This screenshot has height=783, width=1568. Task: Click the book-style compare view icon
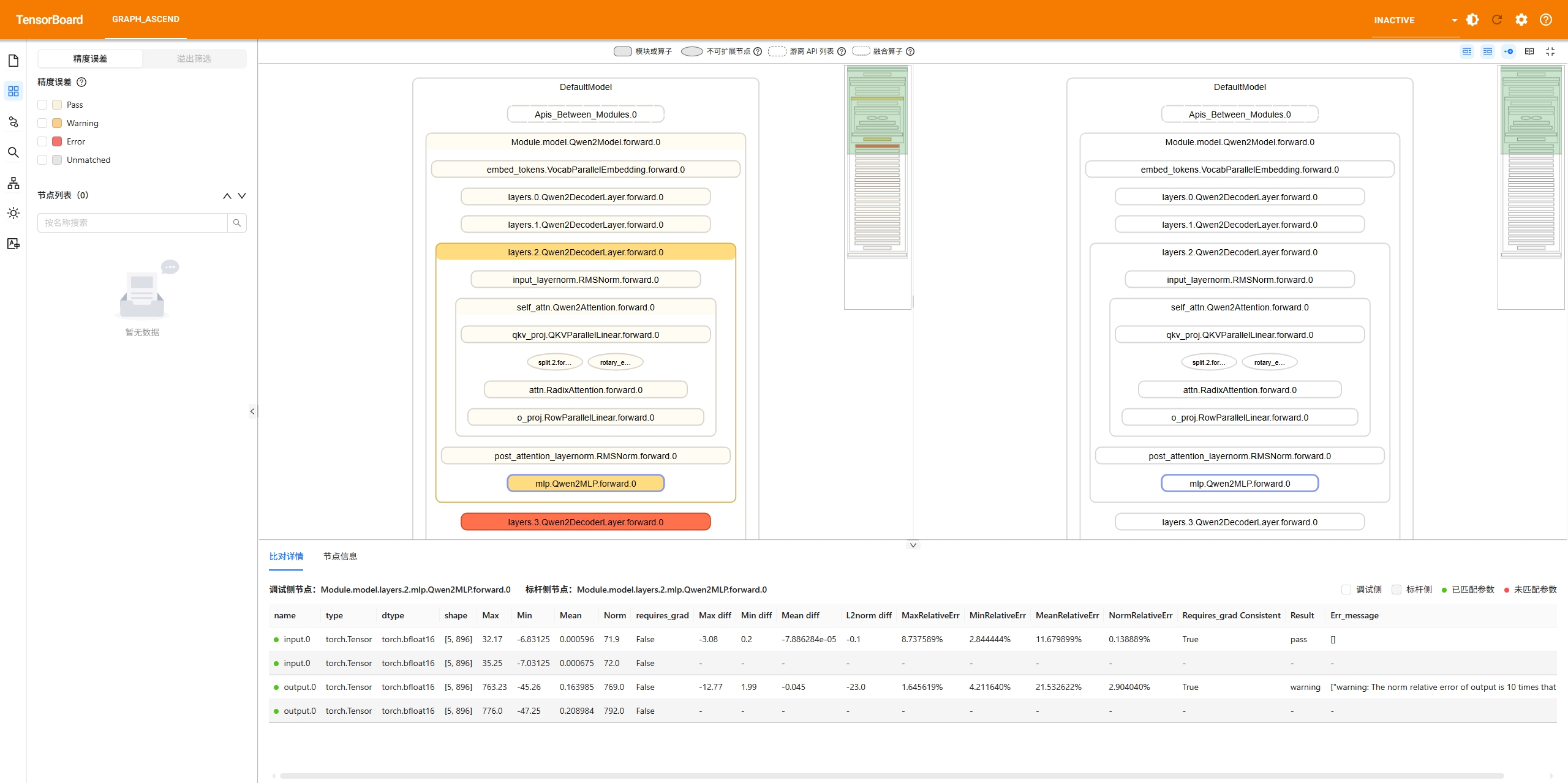click(x=1529, y=51)
